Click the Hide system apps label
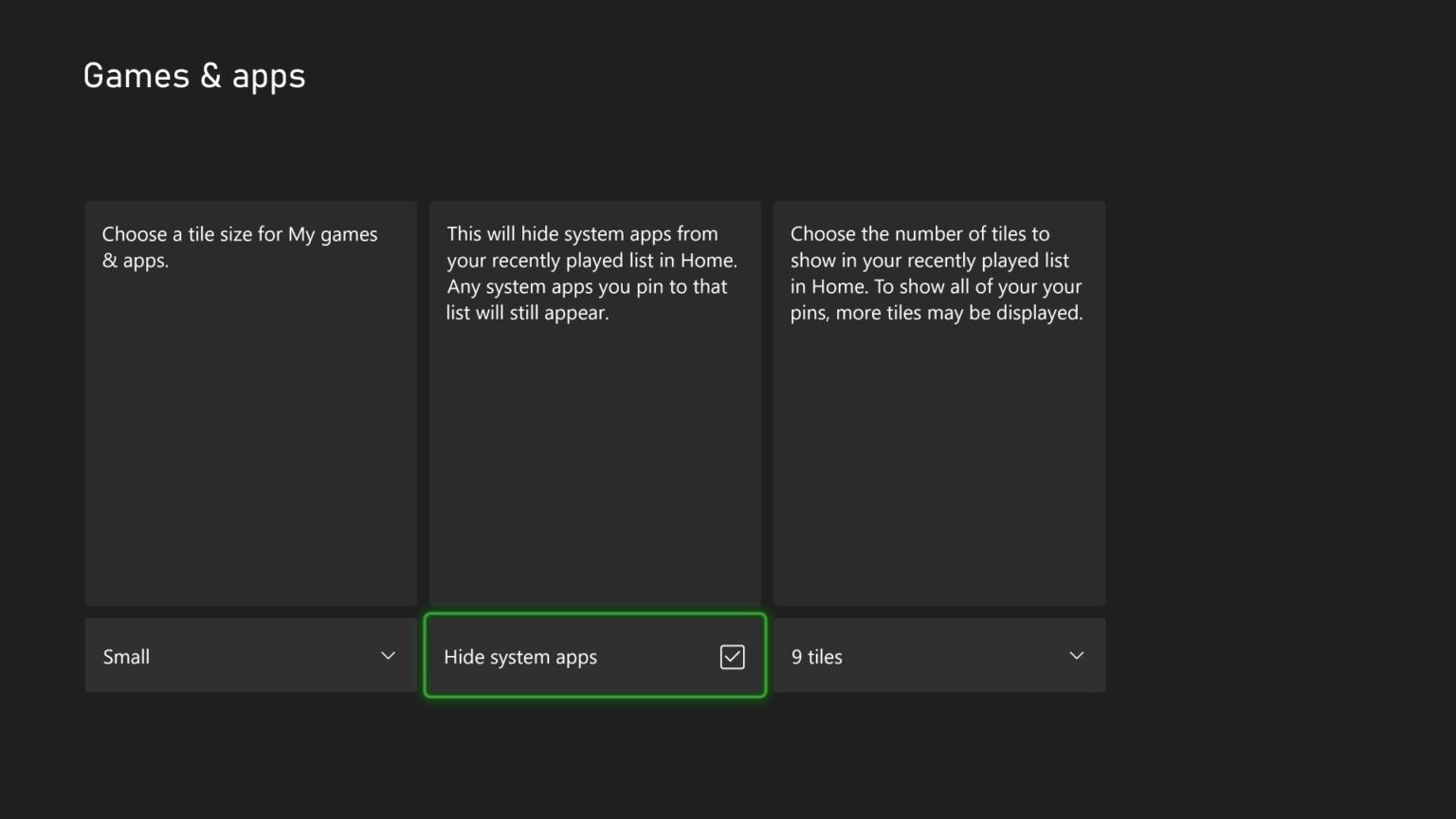Viewport: 1456px width, 819px height. point(519,656)
